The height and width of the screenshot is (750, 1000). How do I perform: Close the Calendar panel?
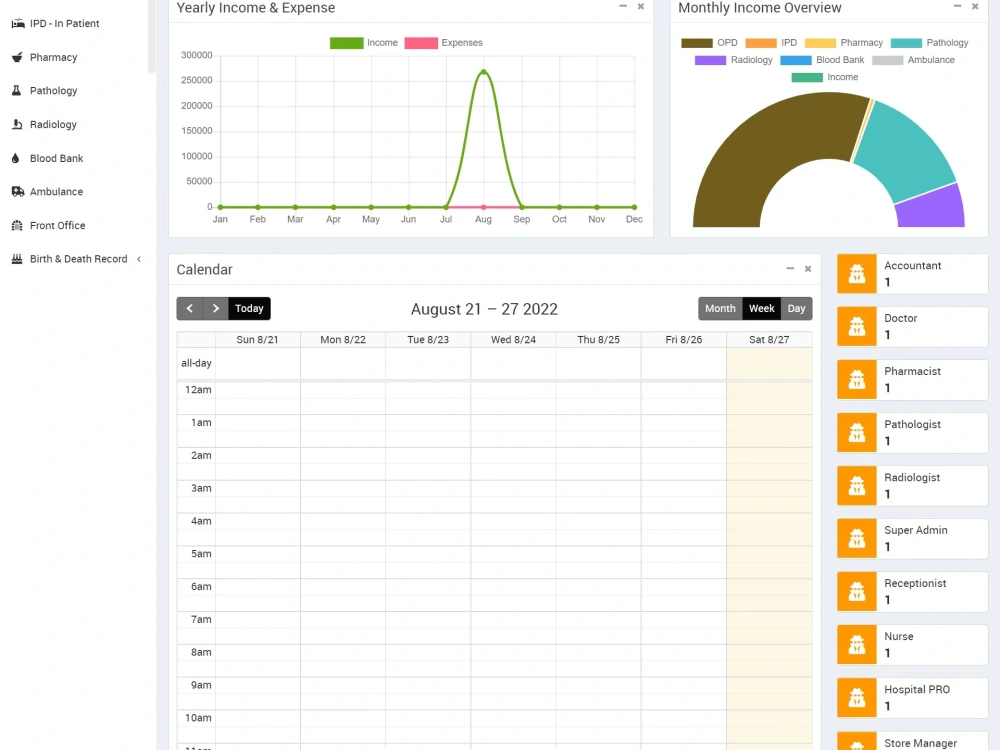[x=808, y=268]
